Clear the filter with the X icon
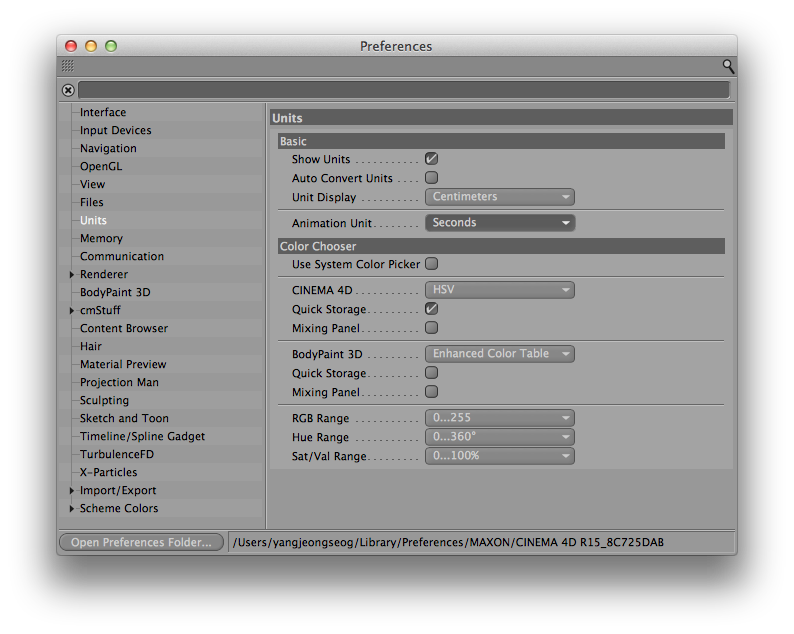This screenshot has height=634, width=794. (x=68, y=90)
